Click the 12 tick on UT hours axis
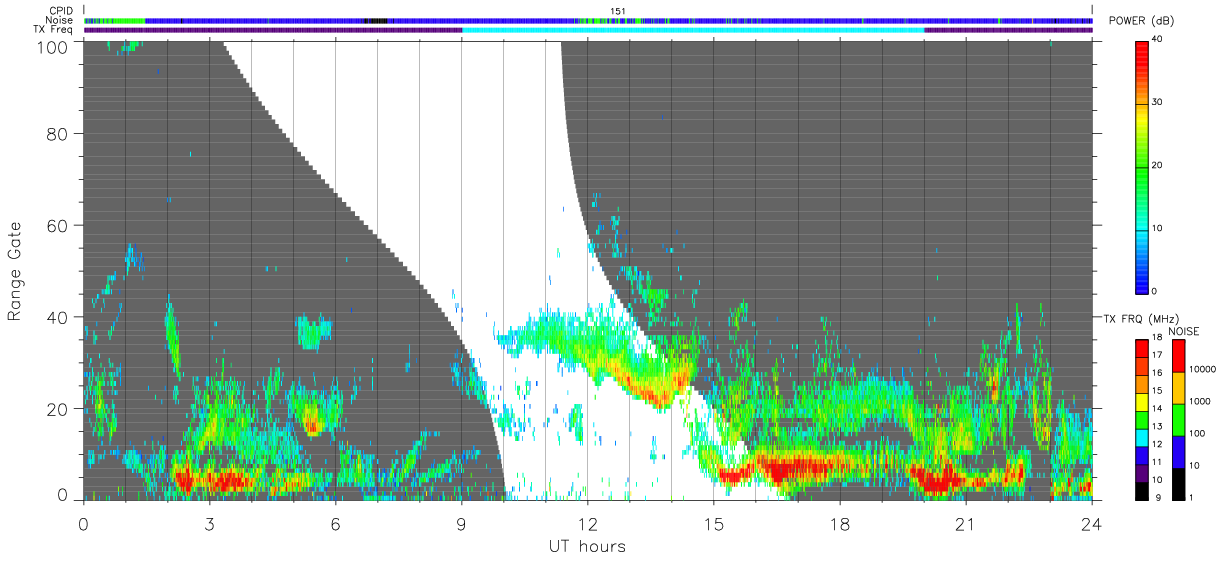Viewport: 1228px width, 567px height. (x=587, y=523)
